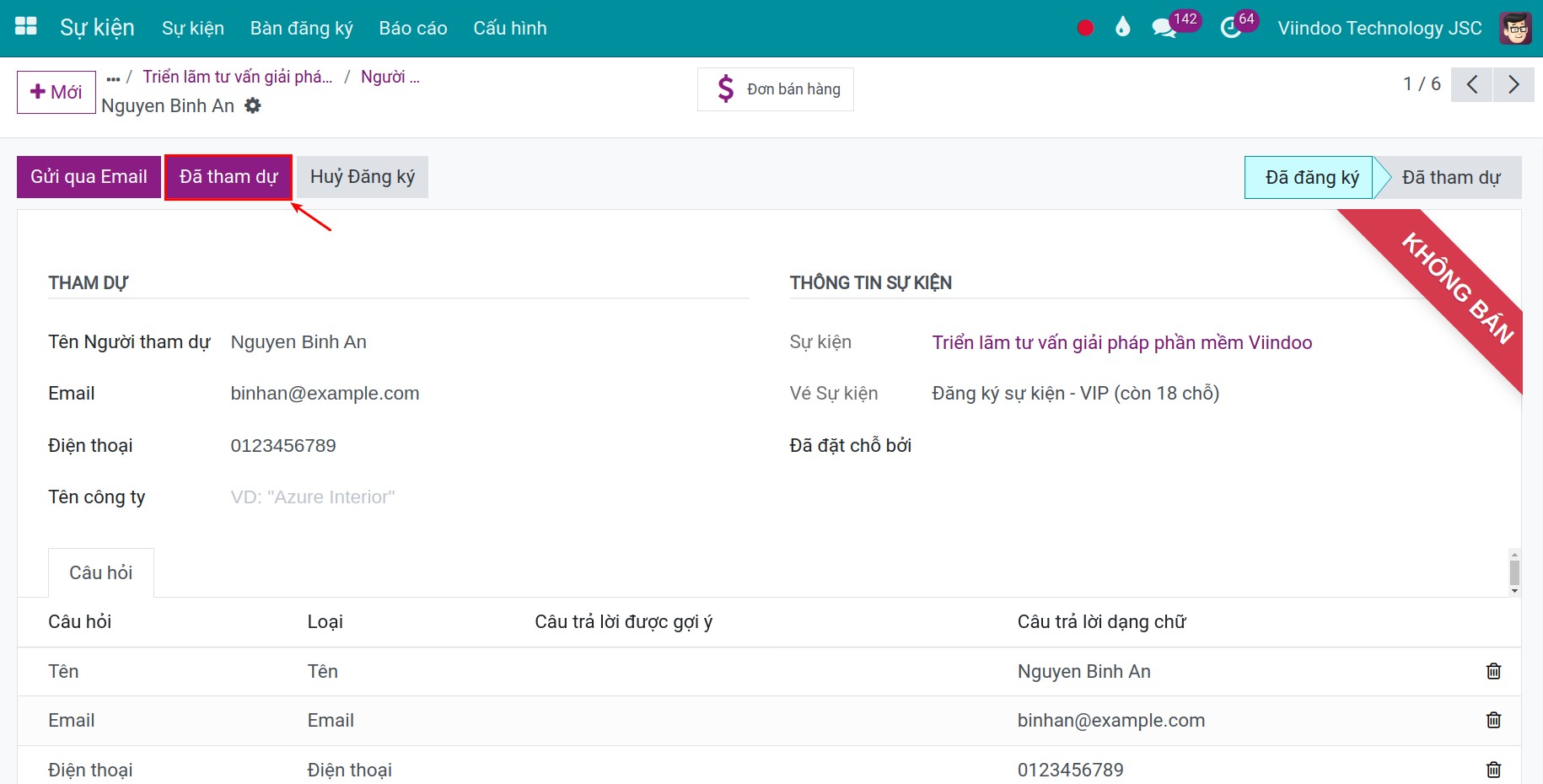Delete the Tên answer row with trash icon
Viewport: 1543px width, 784px height.
click(1493, 671)
